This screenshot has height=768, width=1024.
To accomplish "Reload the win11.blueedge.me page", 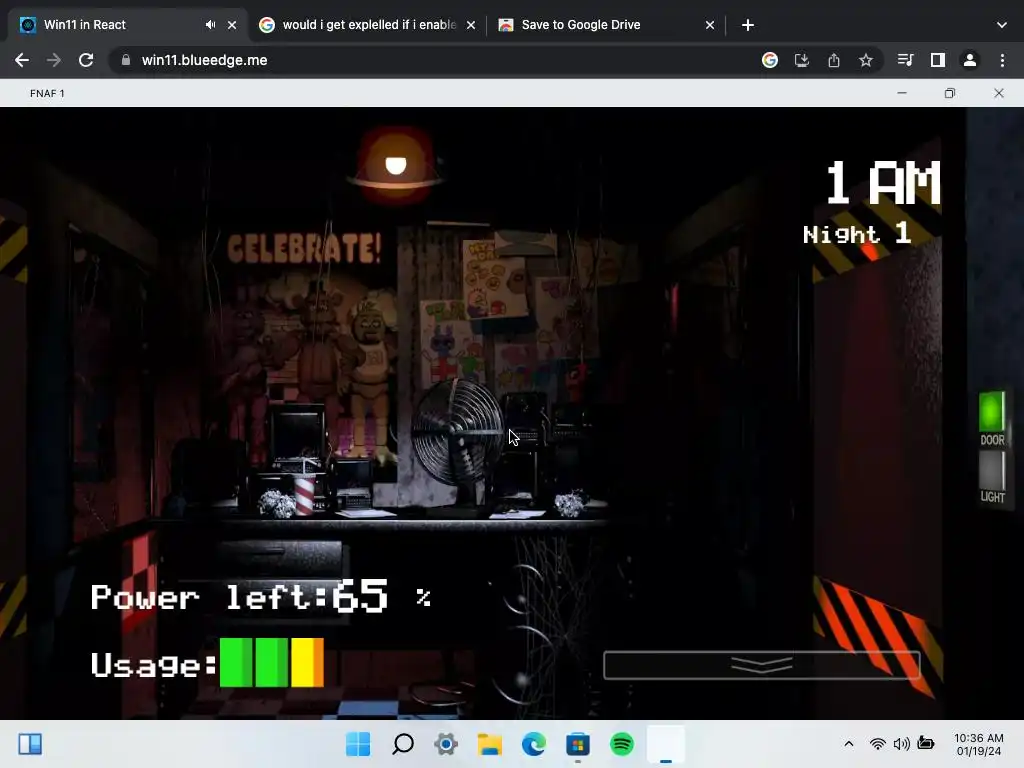I will (x=86, y=60).
